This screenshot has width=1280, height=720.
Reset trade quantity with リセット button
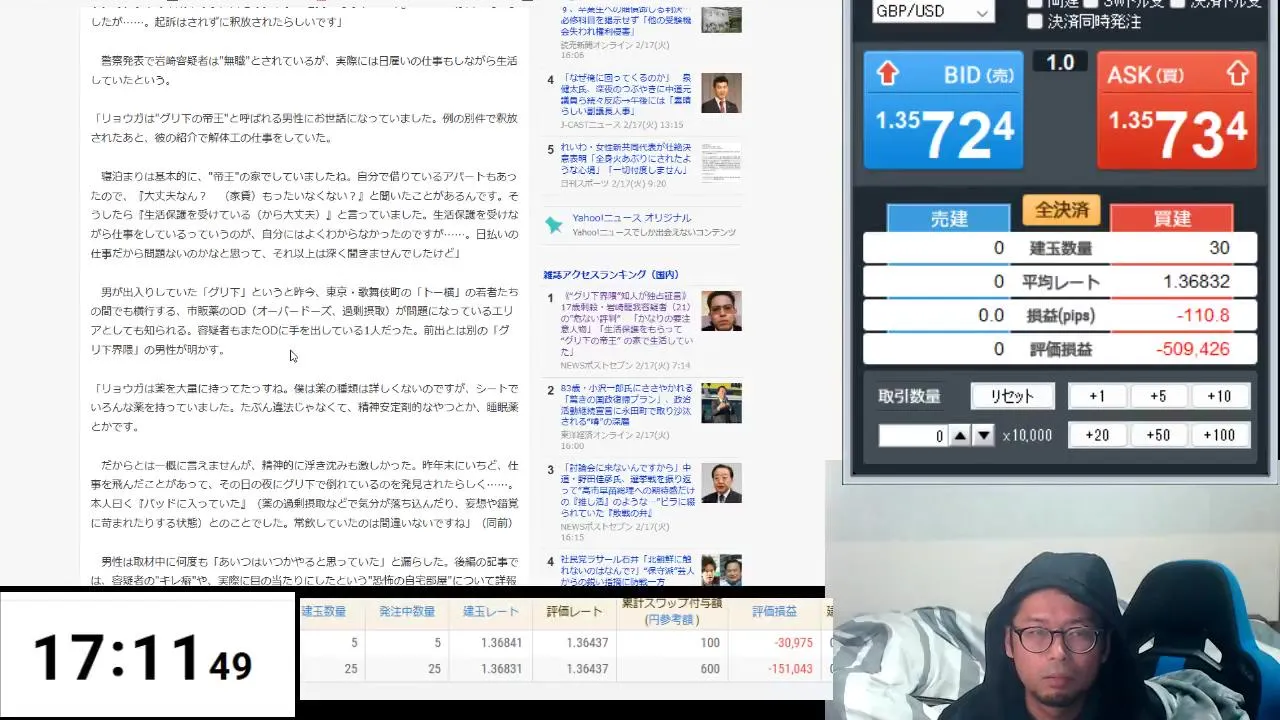pyautogui.click(x=1012, y=396)
